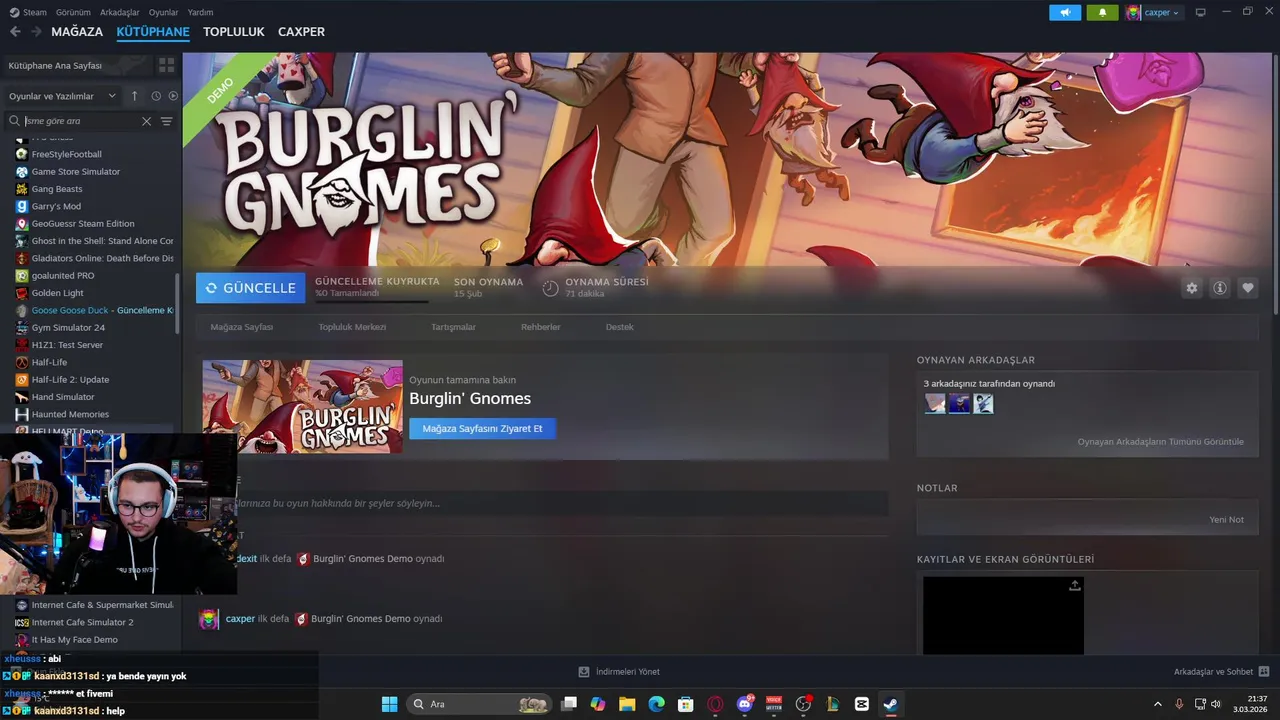Open the advanced filter options icon
The width and height of the screenshot is (1280, 720).
[167, 121]
